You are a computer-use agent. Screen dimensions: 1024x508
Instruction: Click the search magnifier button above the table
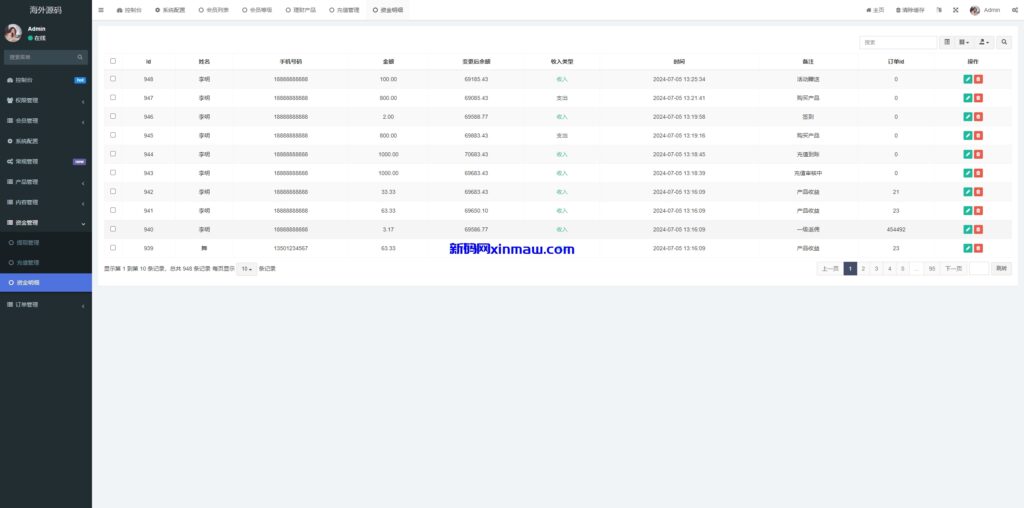1004,42
